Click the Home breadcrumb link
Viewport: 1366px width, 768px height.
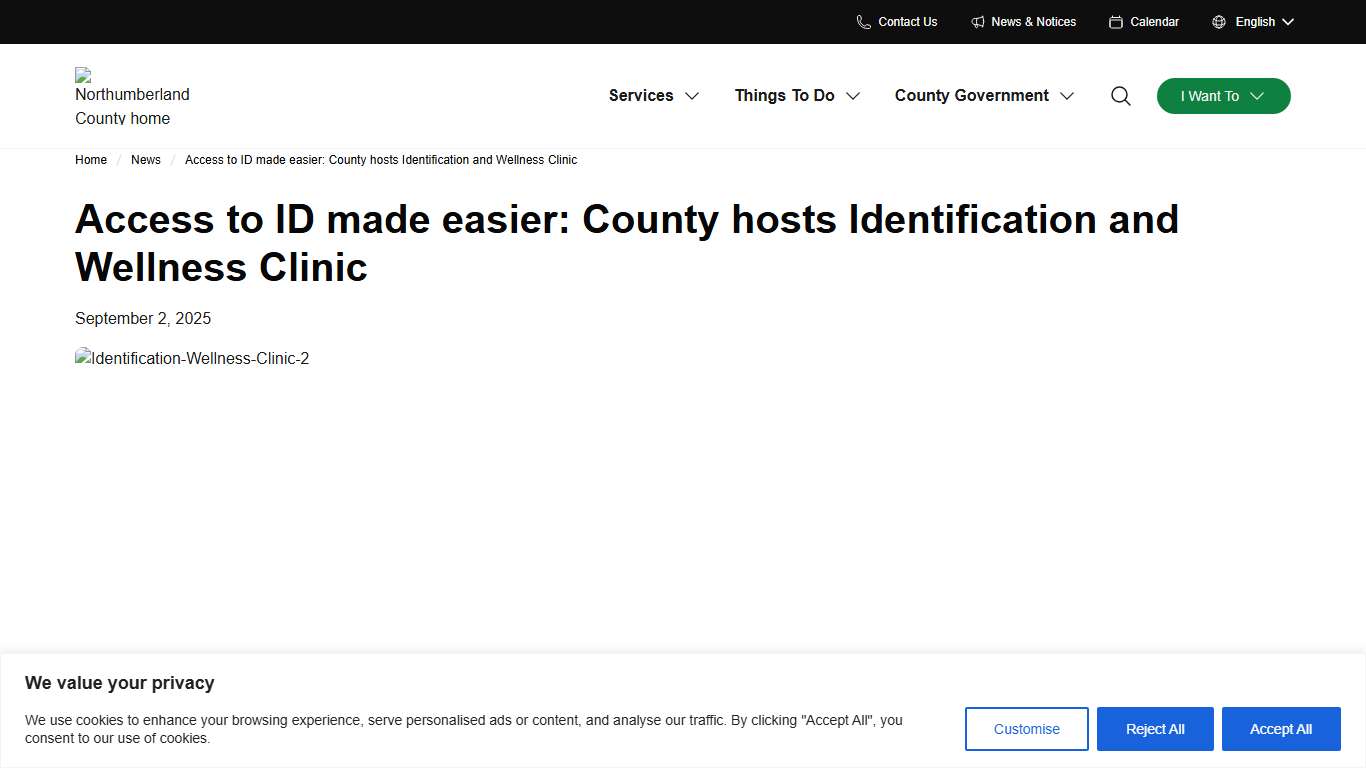coord(91,159)
